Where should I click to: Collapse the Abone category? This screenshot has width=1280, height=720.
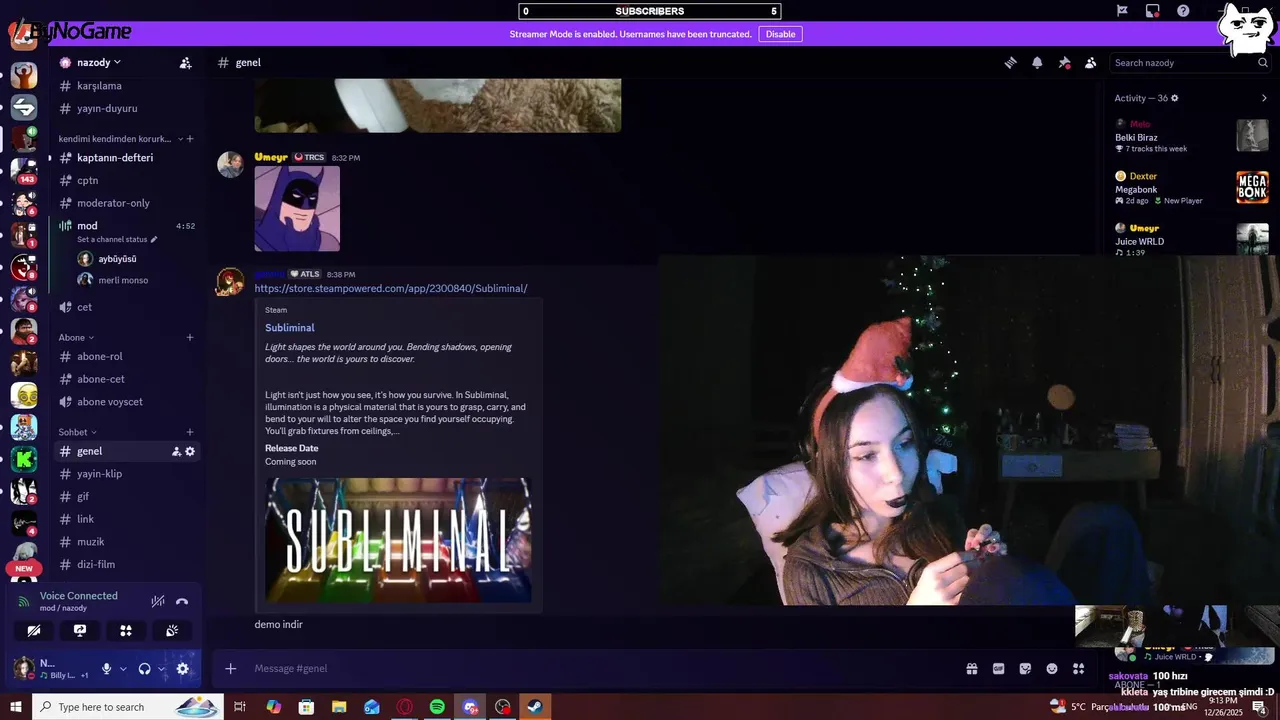coord(76,338)
